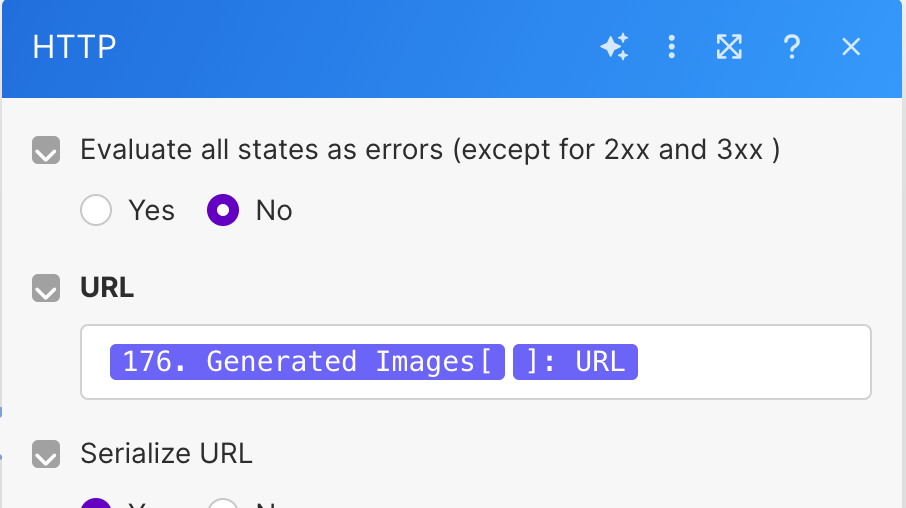
Task: Close the HTTP module panel
Action: click(x=851, y=47)
